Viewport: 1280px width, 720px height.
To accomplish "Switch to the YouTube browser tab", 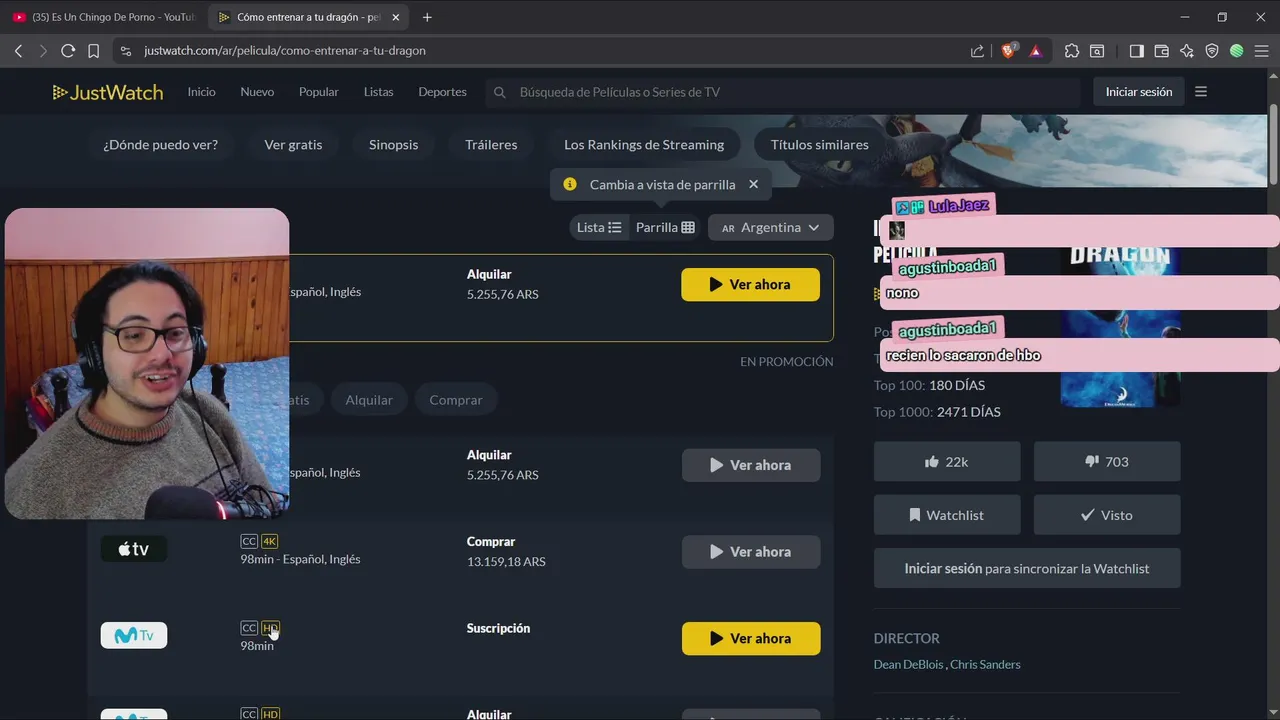I will [104, 17].
